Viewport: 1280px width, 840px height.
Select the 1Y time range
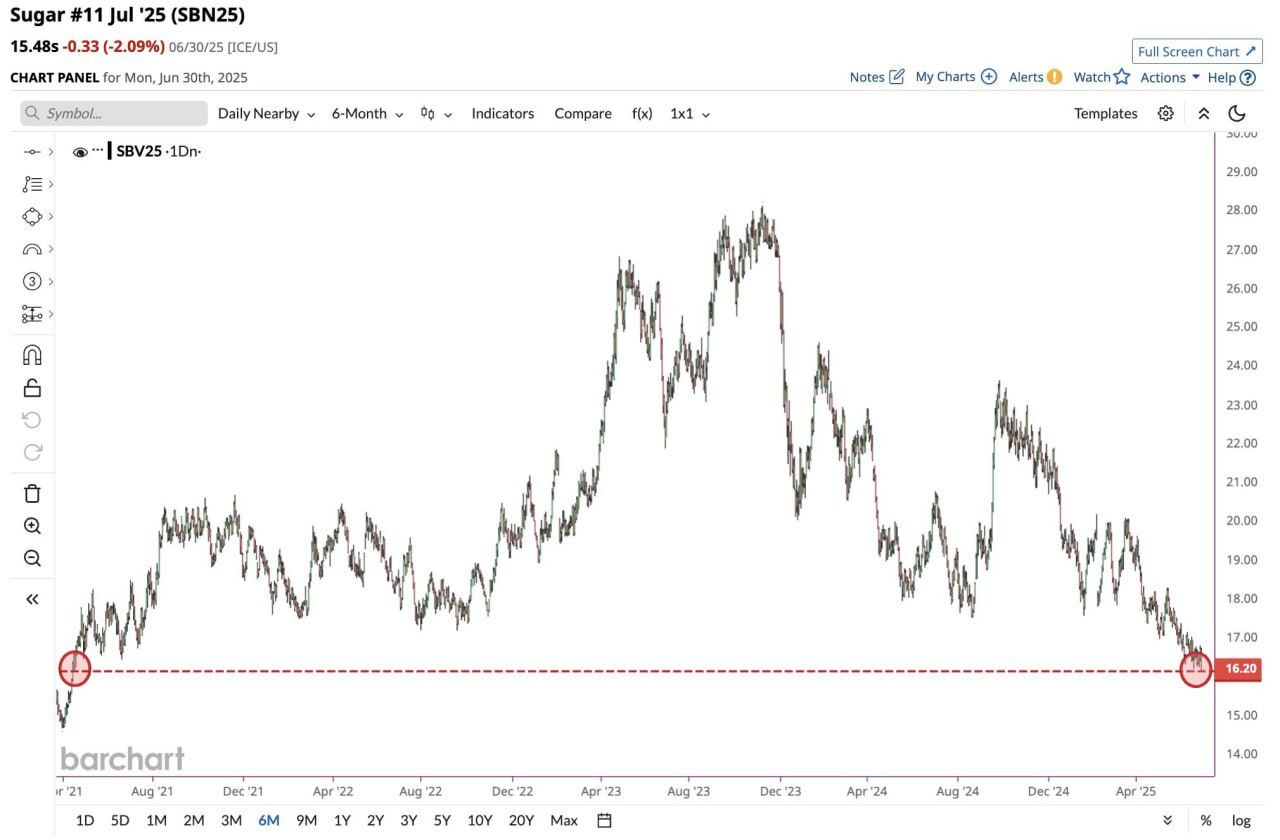point(342,820)
